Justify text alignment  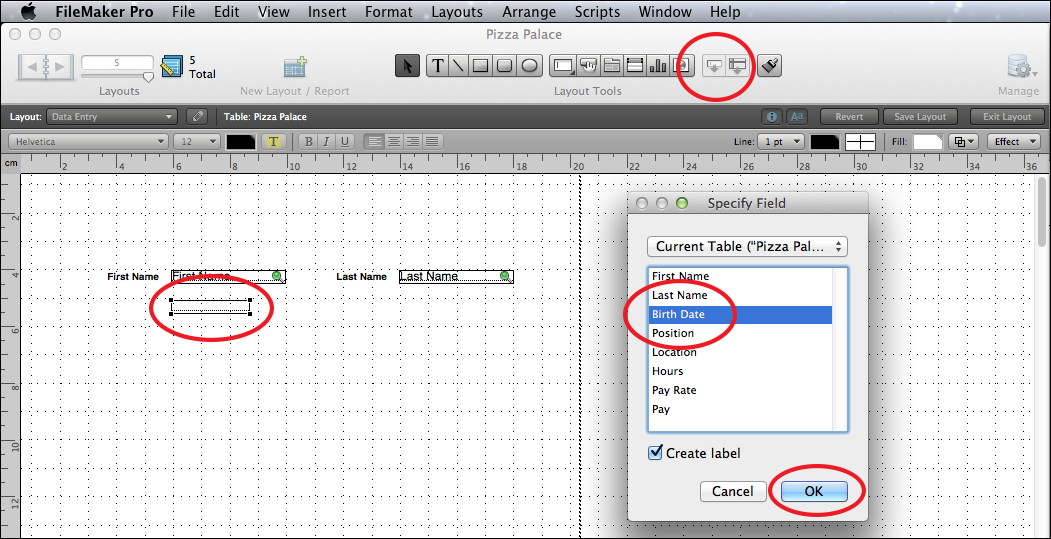click(432, 142)
